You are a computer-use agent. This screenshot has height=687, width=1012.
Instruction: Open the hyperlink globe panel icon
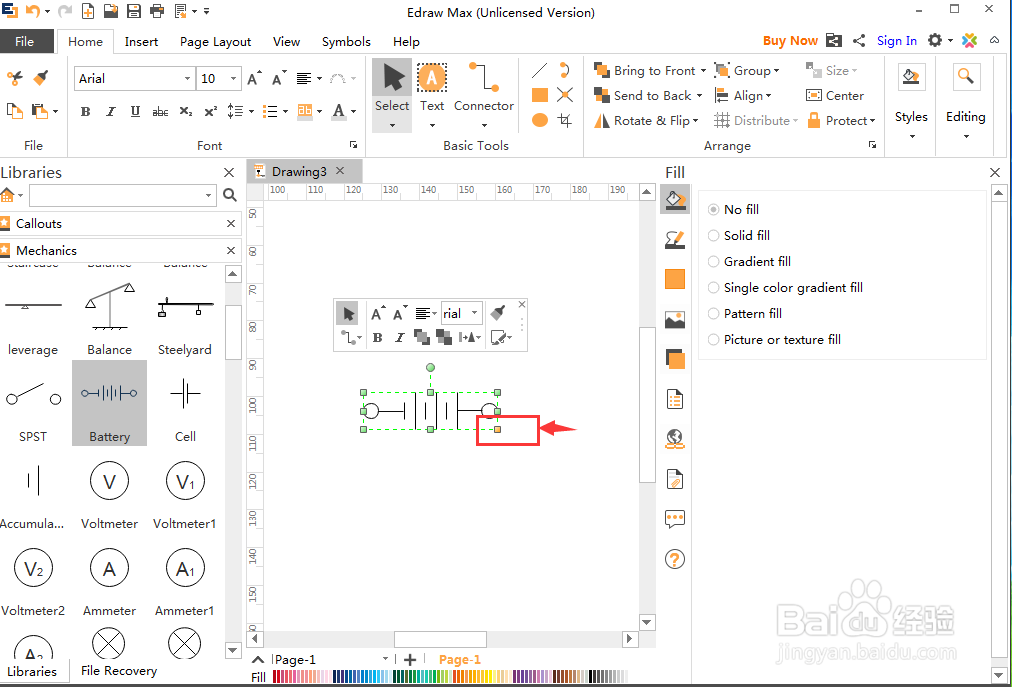pos(674,439)
